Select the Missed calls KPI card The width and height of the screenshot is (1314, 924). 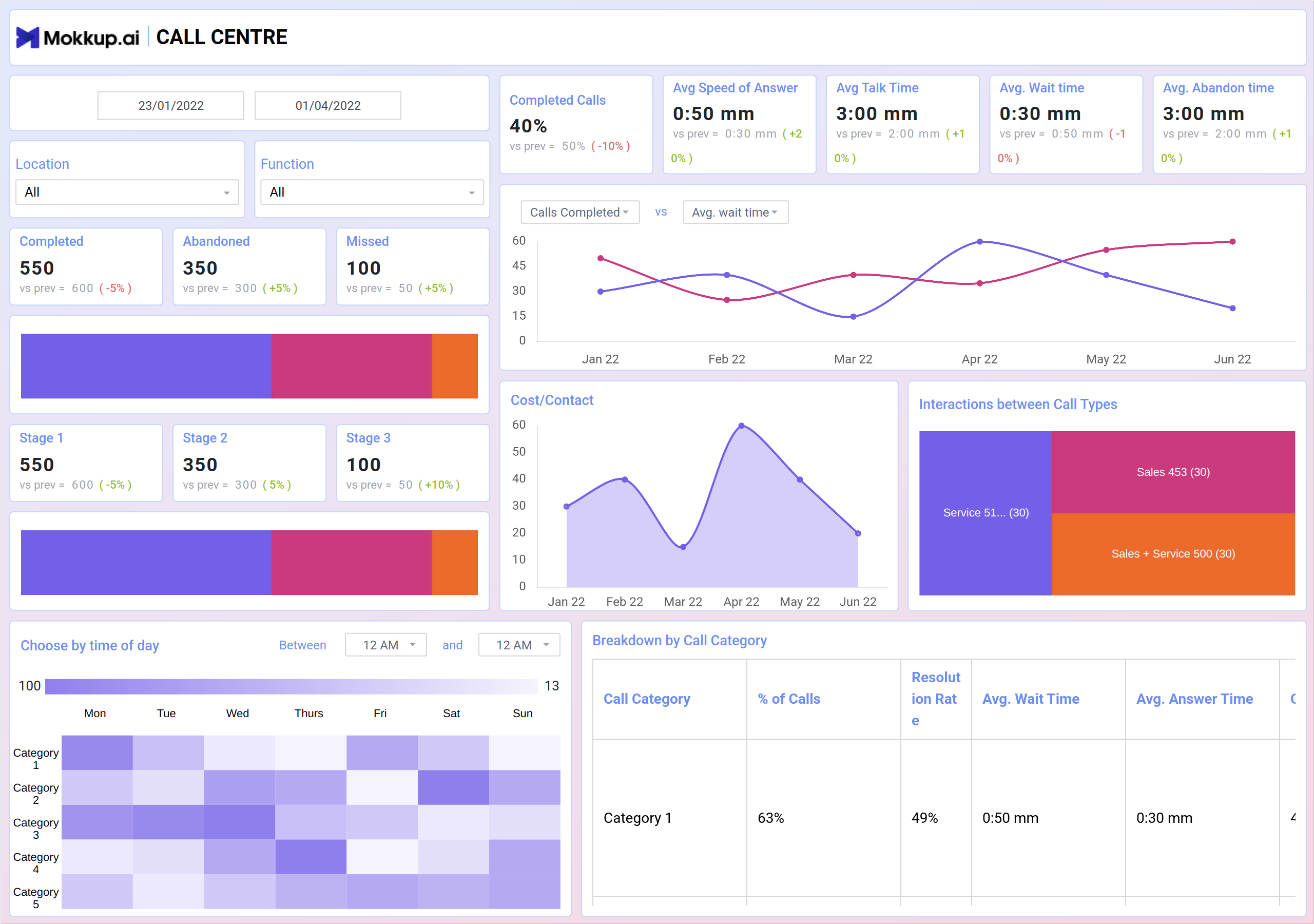pyautogui.click(x=413, y=267)
